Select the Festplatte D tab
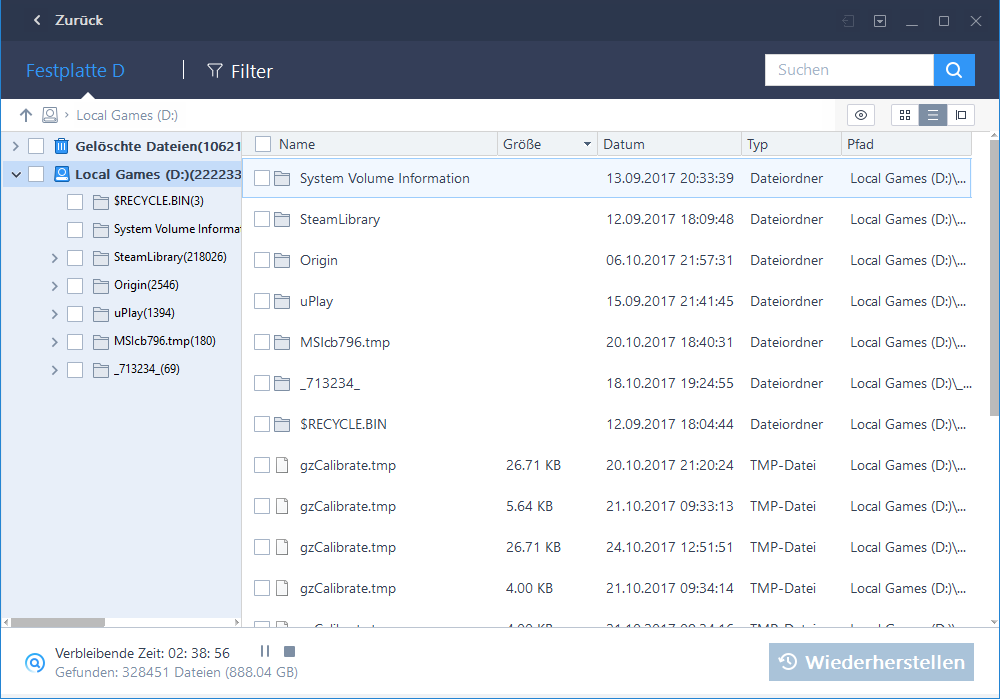Screen dimensions: 1000x699 point(75,71)
